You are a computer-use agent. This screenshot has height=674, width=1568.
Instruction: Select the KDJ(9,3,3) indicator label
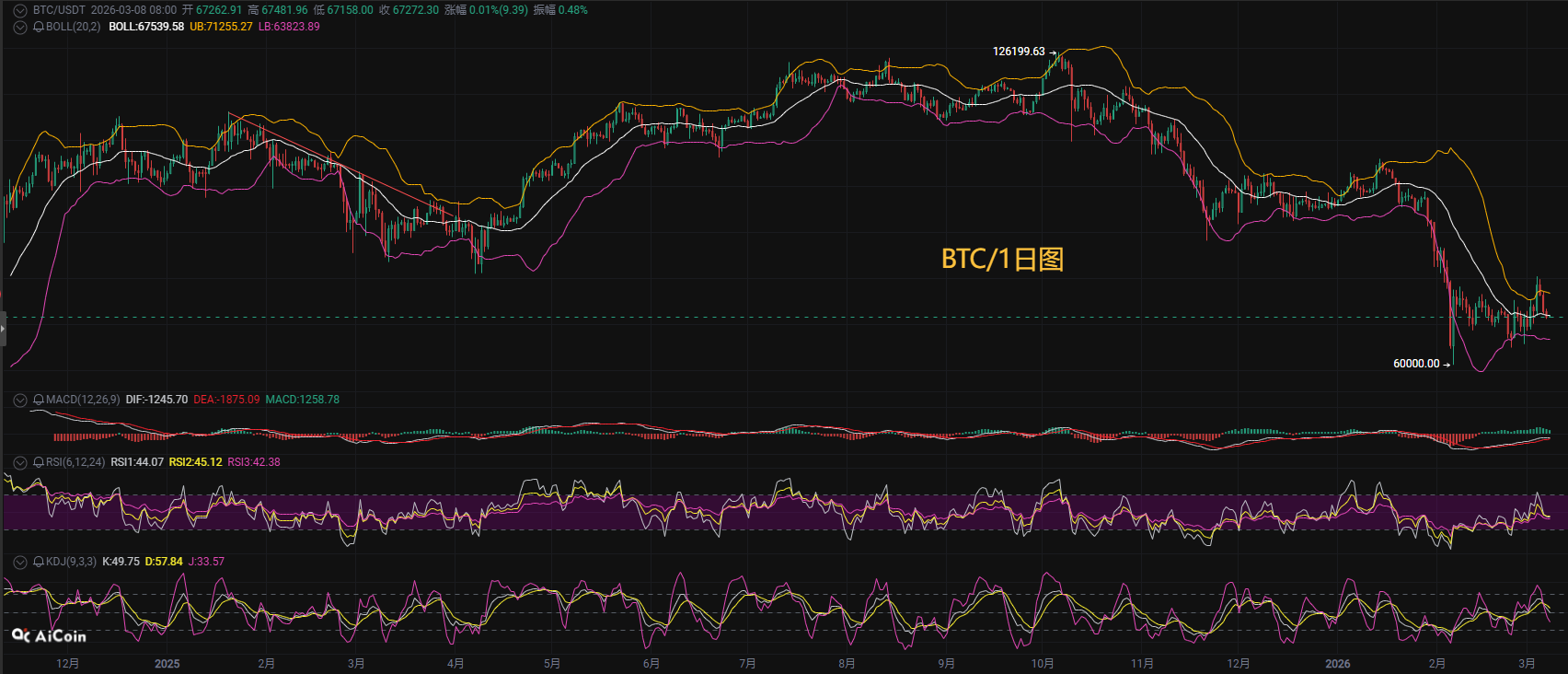click(71, 562)
